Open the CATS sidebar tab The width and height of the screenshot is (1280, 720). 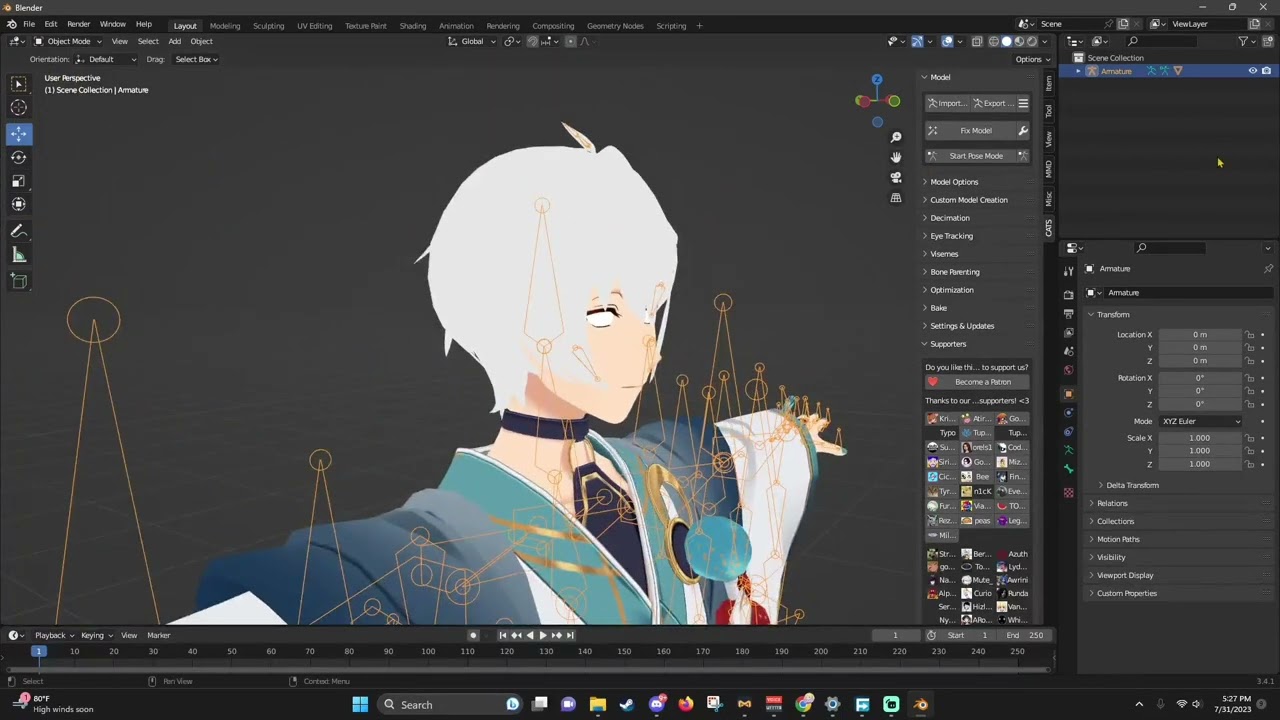click(1048, 228)
